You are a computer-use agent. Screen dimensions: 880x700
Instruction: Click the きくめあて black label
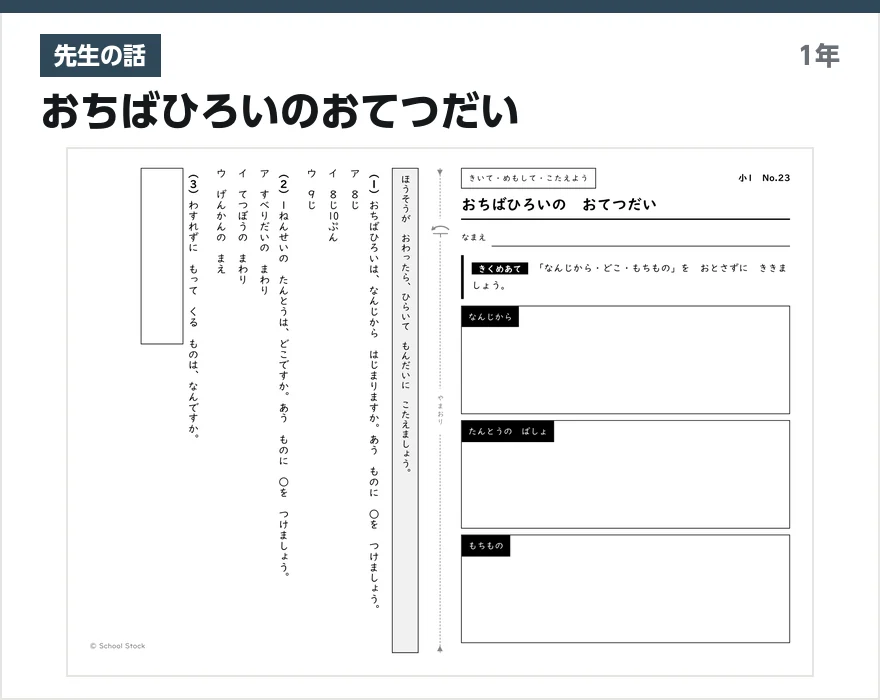point(499,269)
